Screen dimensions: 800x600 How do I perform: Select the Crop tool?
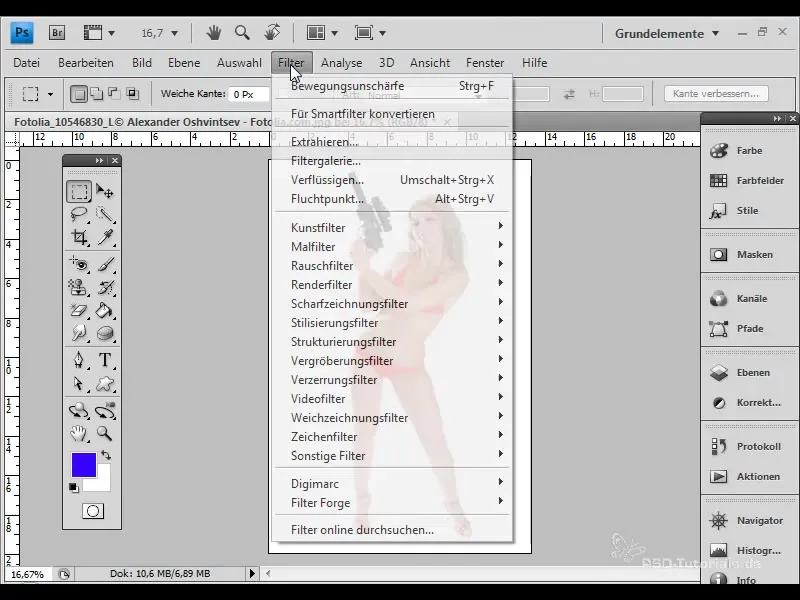(x=79, y=237)
